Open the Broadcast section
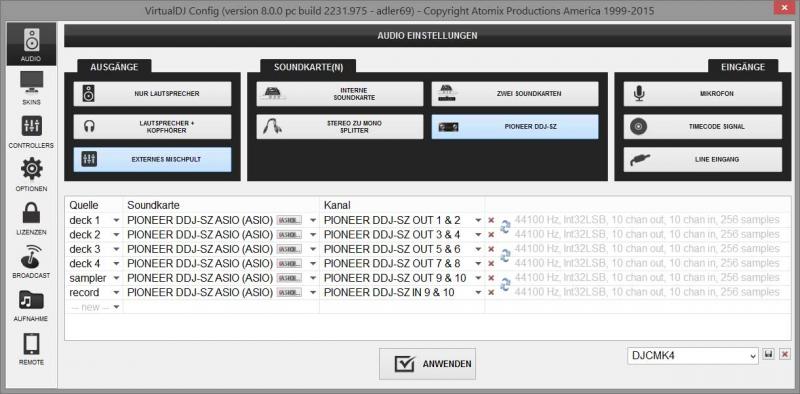Viewport: 800px width, 394px height. pos(31,262)
